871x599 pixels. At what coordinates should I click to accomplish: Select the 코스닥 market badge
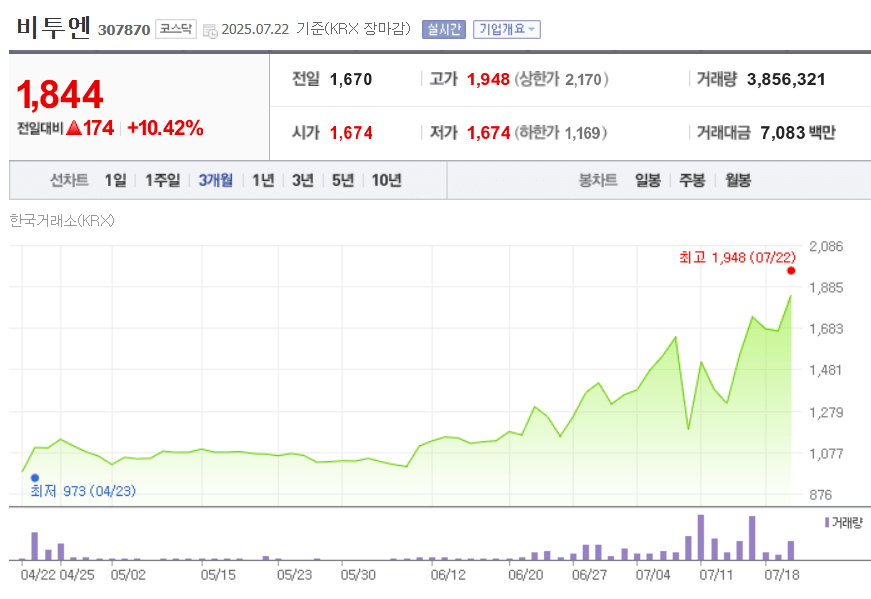(173, 28)
